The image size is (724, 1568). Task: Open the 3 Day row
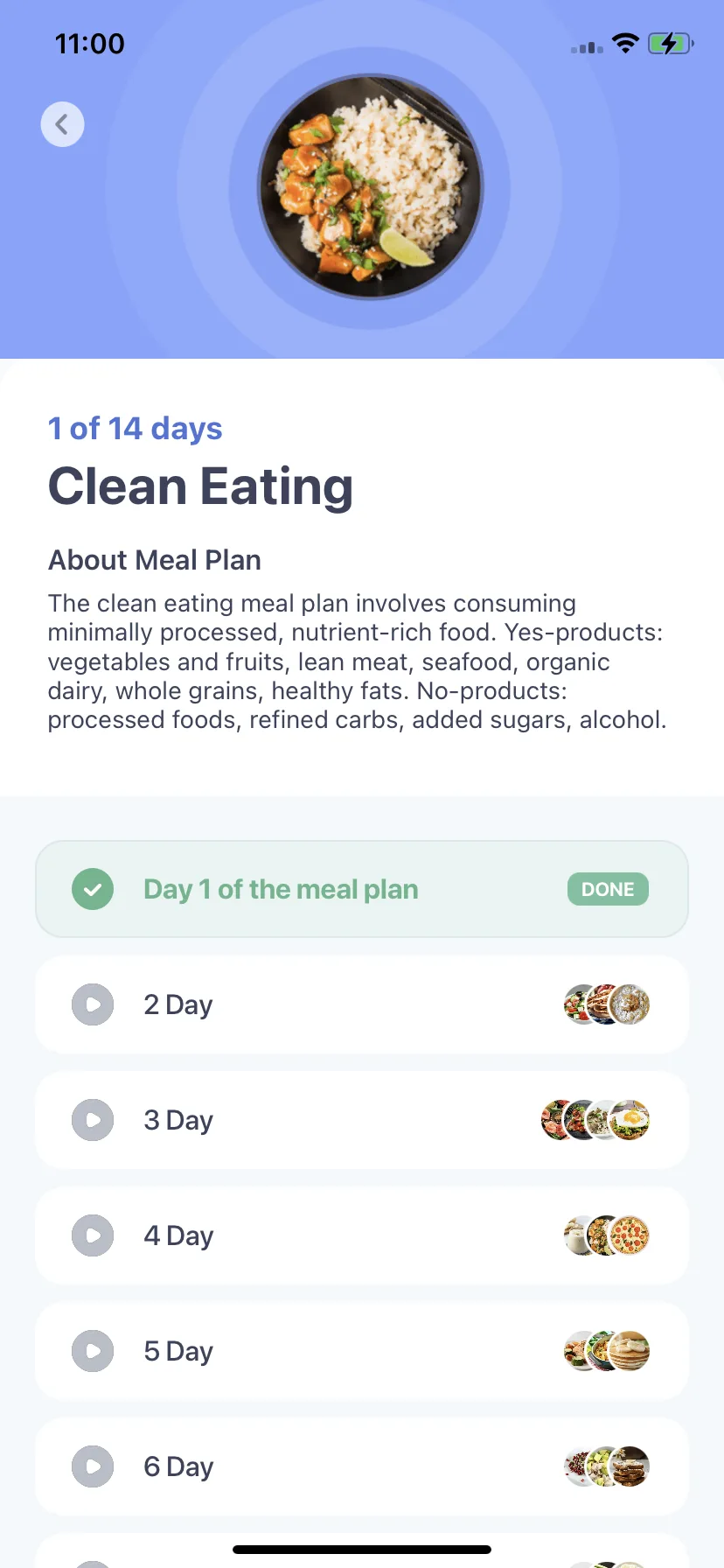[362, 1120]
